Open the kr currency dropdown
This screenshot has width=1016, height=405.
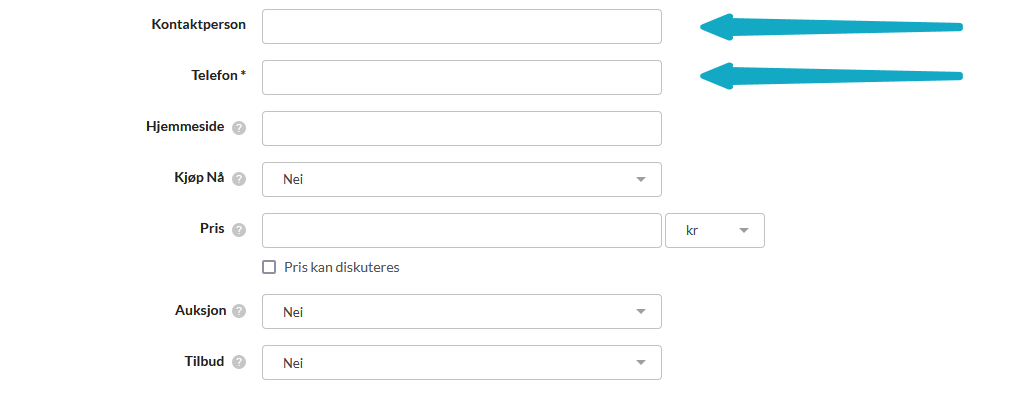coord(714,230)
